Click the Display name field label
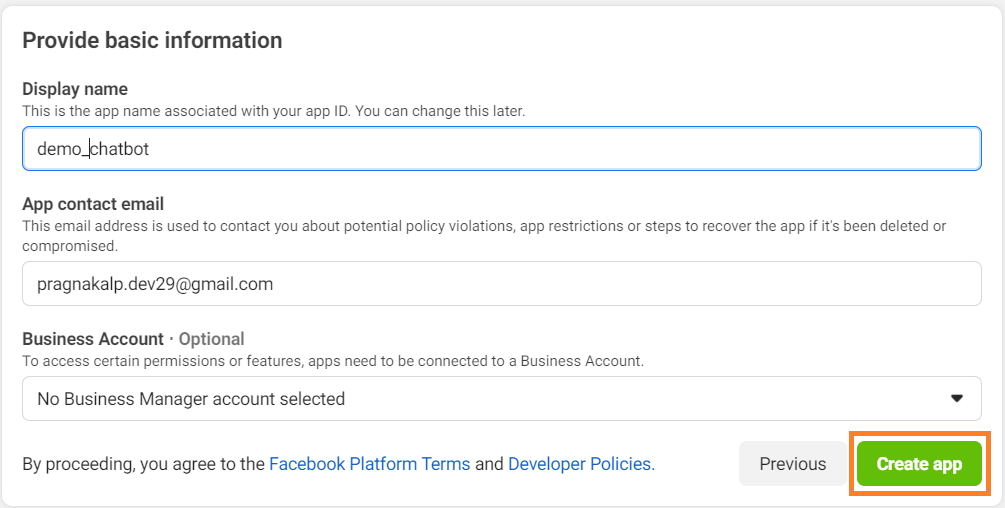 75,89
